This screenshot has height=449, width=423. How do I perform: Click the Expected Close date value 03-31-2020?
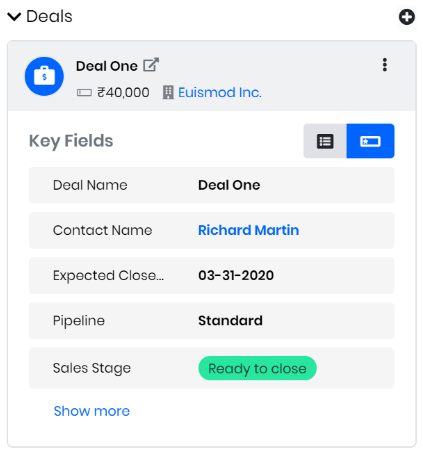(x=236, y=275)
